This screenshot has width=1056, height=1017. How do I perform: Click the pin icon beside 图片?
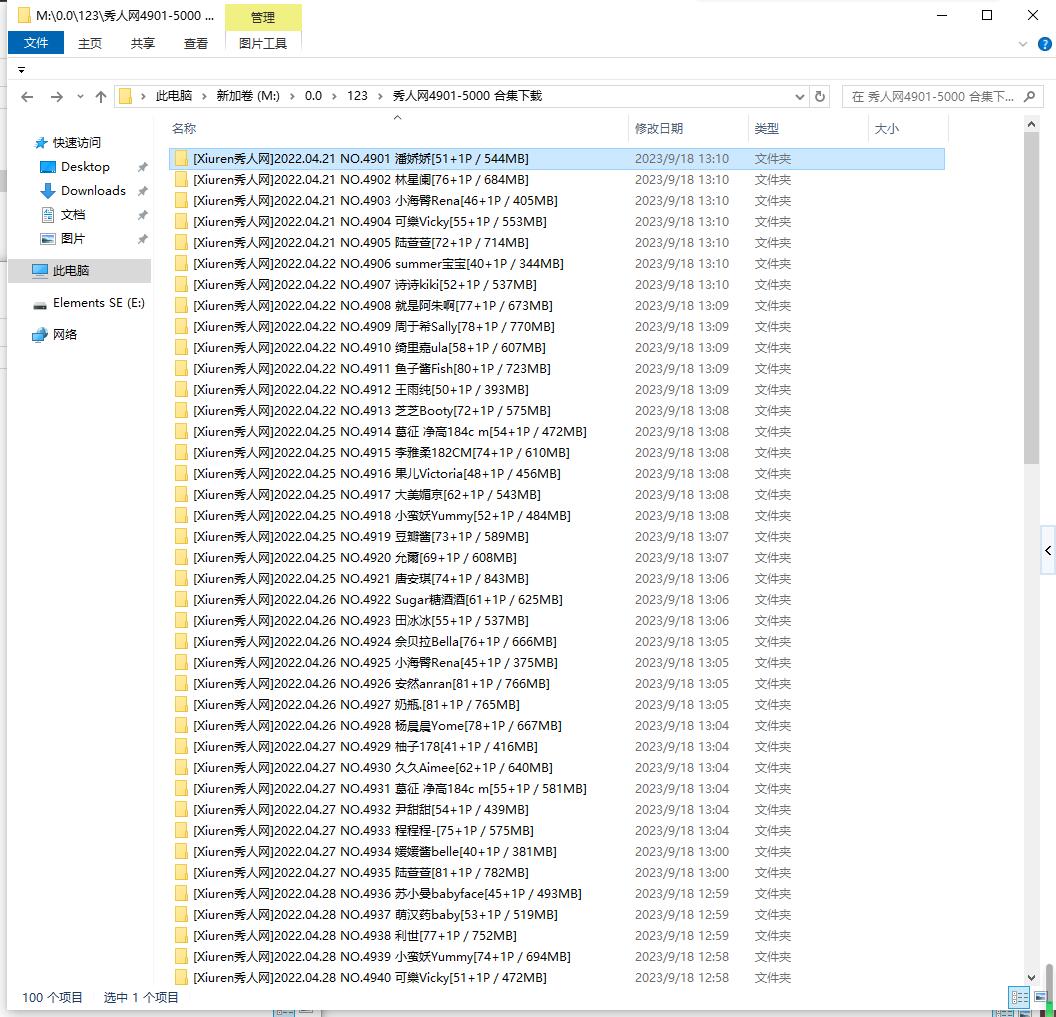click(x=143, y=239)
